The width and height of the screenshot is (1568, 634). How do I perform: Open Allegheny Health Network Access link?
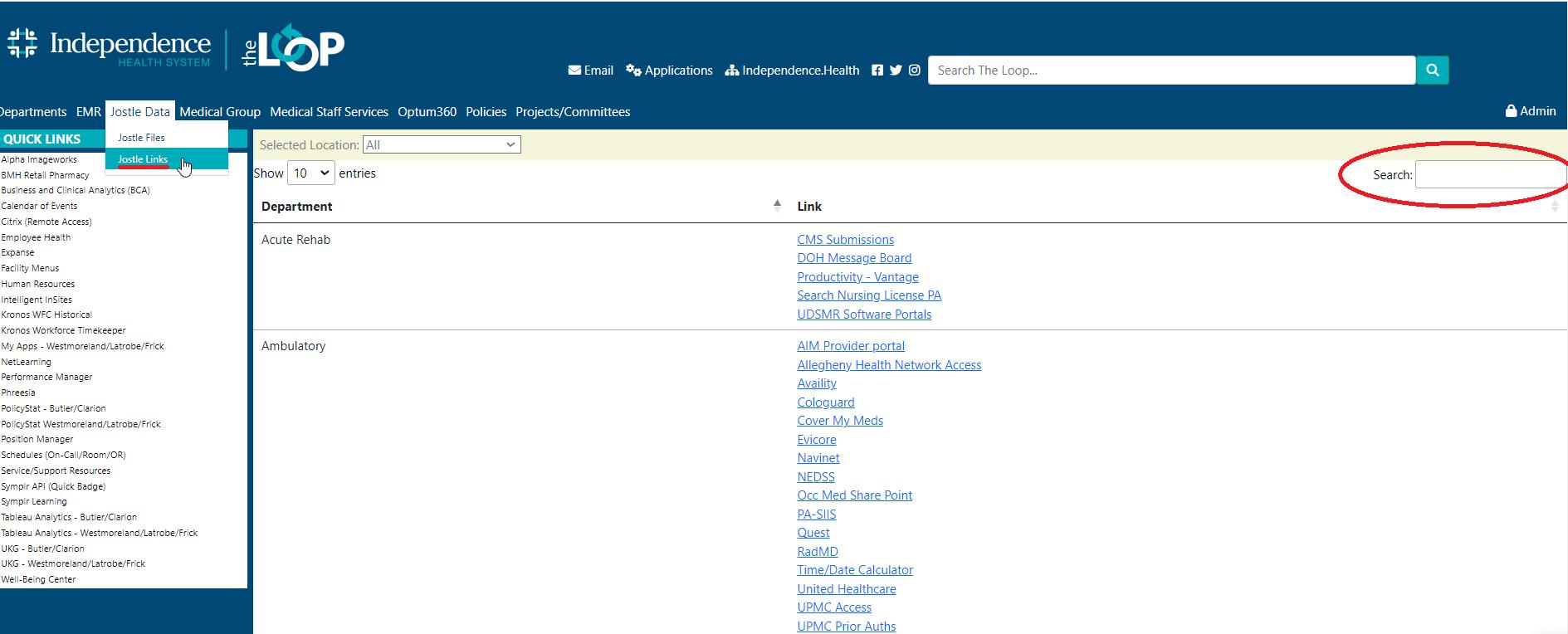889,365
